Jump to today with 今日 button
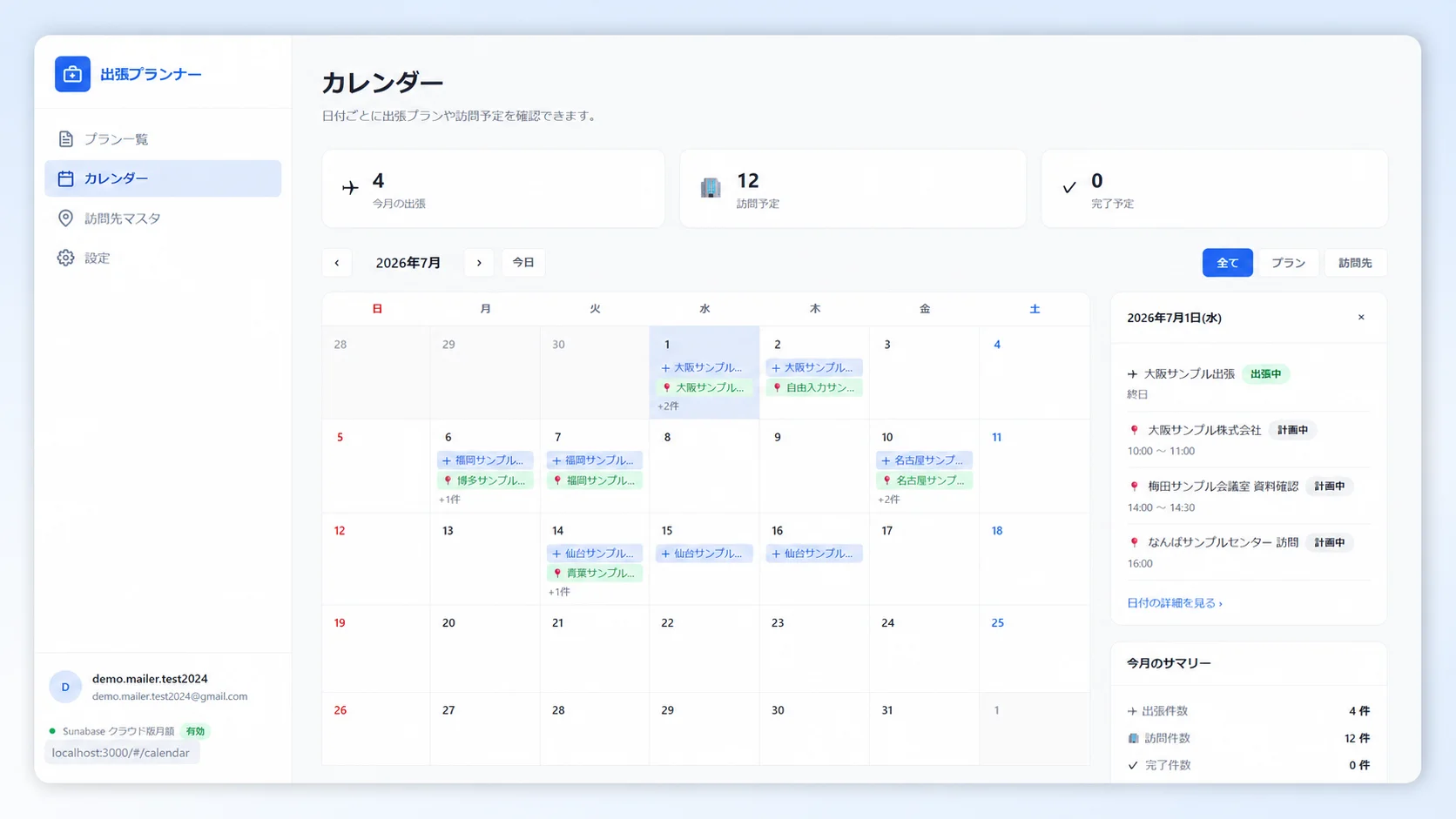Viewport: 1456px width, 819px height. 523,263
